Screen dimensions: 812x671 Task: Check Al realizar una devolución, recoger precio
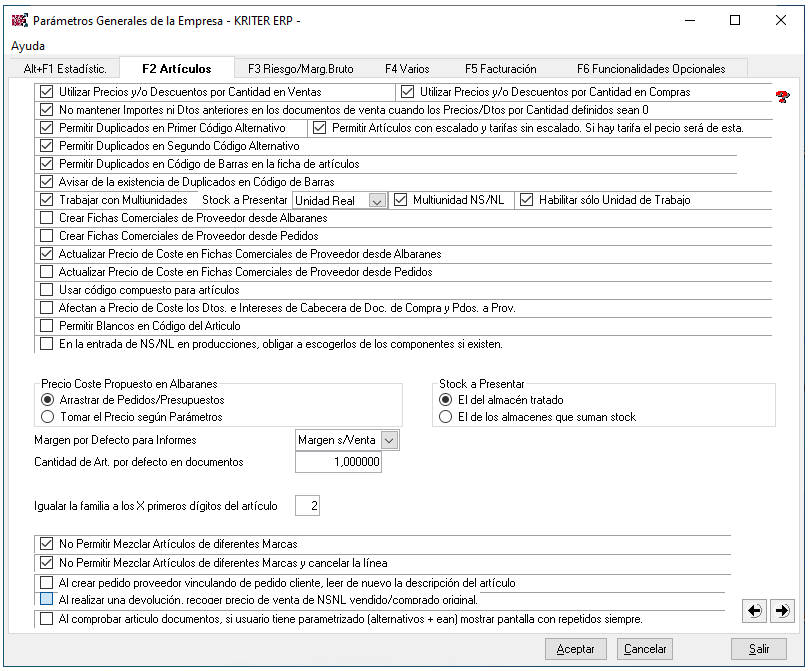point(47,599)
